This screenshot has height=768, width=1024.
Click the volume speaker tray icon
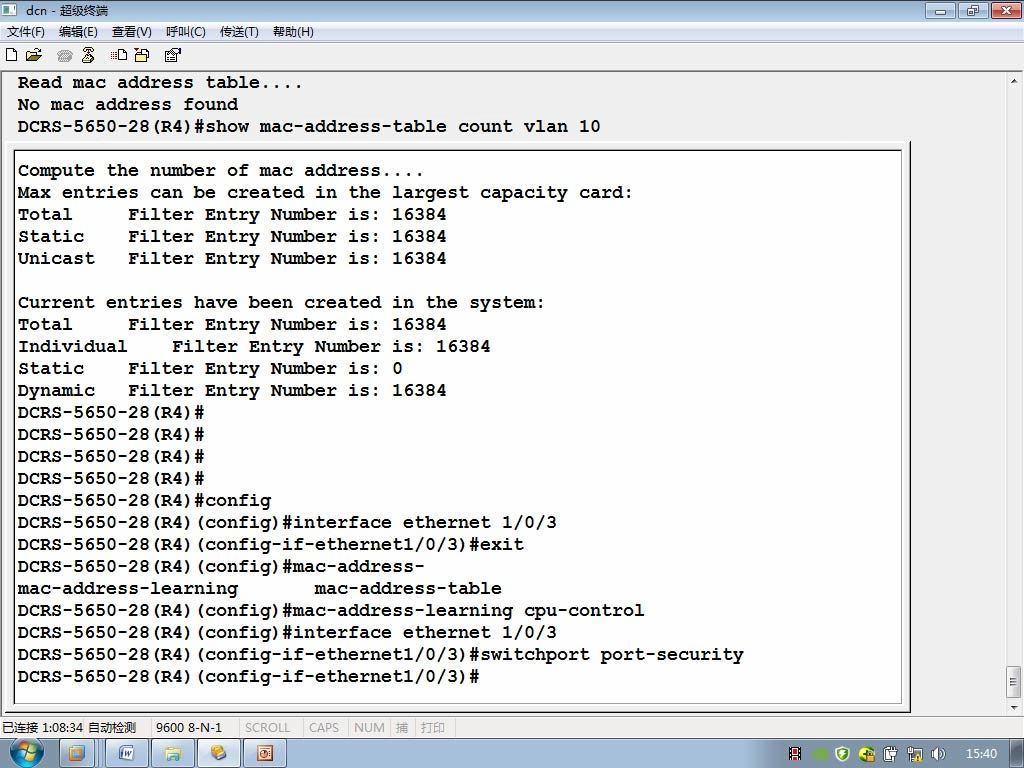(938, 754)
